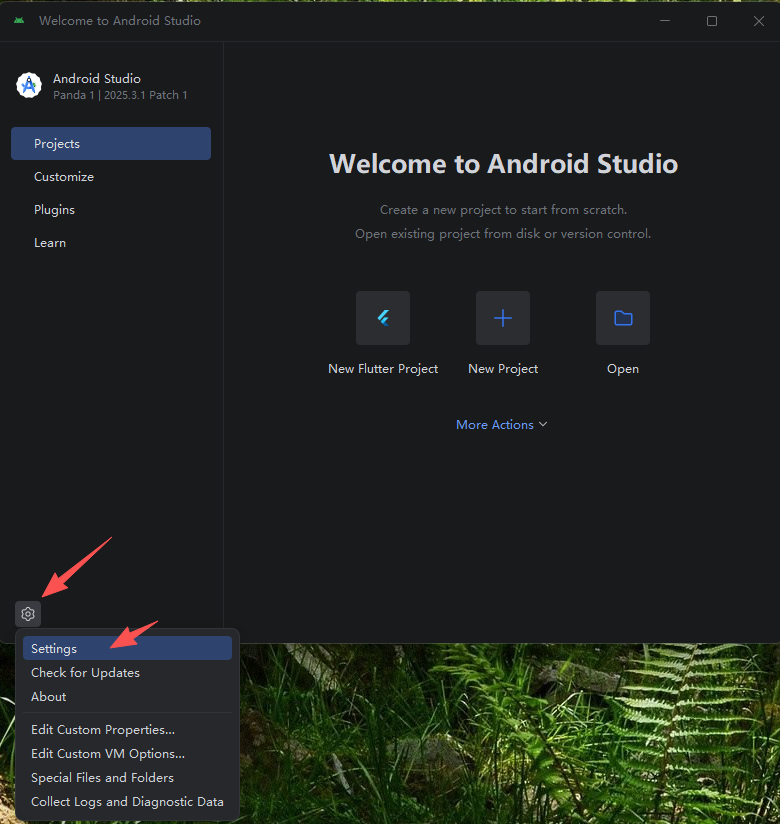
Task: Click the Welcome to Android Studio heading
Action: coord(503,163)
